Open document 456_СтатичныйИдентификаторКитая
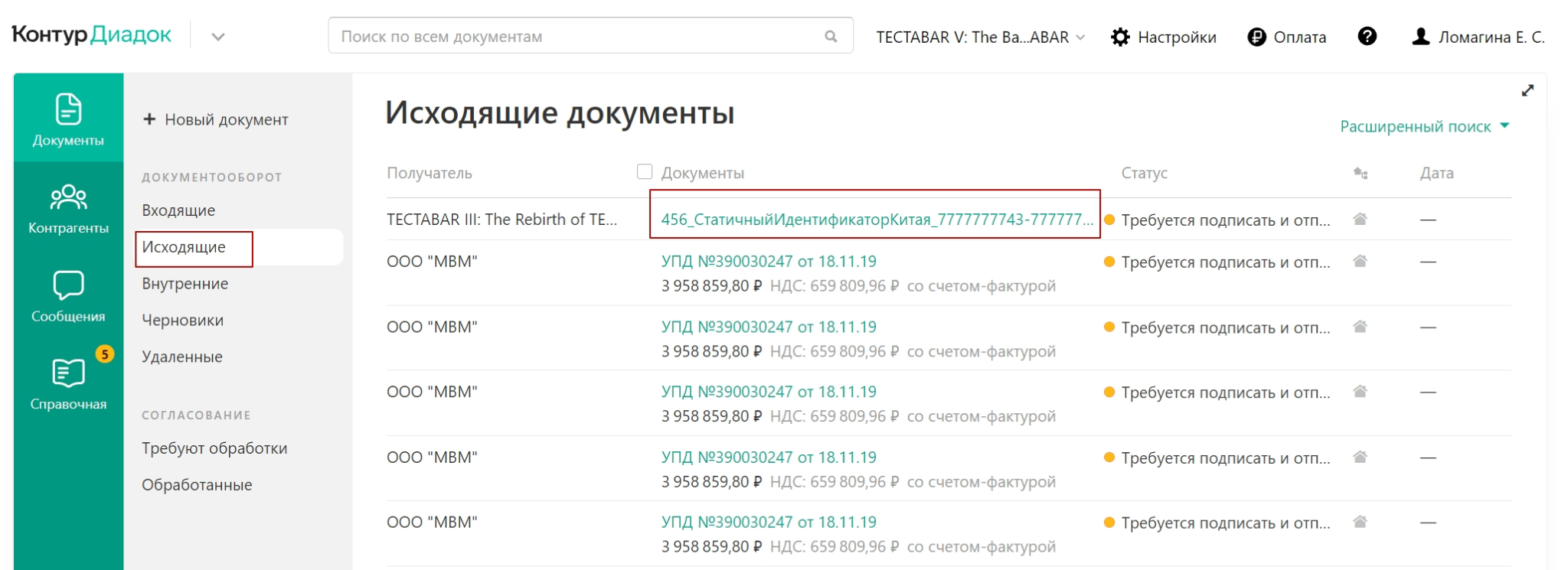This screenshot has width=1568, height=570. (876, 220)
